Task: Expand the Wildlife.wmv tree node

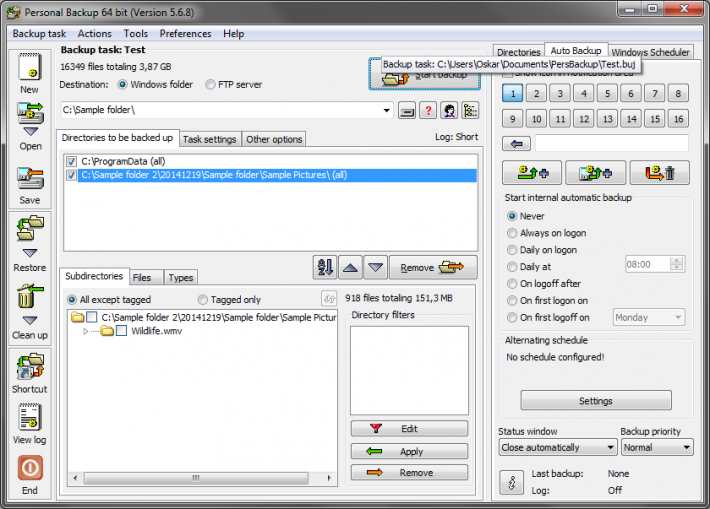Action: [x=85, y=331]
